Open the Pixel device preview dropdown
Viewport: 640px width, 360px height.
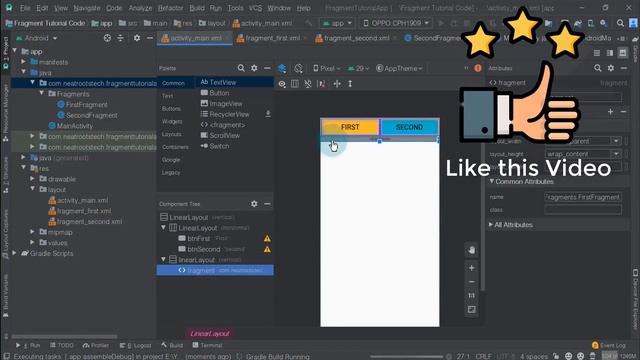click(327, 68)
